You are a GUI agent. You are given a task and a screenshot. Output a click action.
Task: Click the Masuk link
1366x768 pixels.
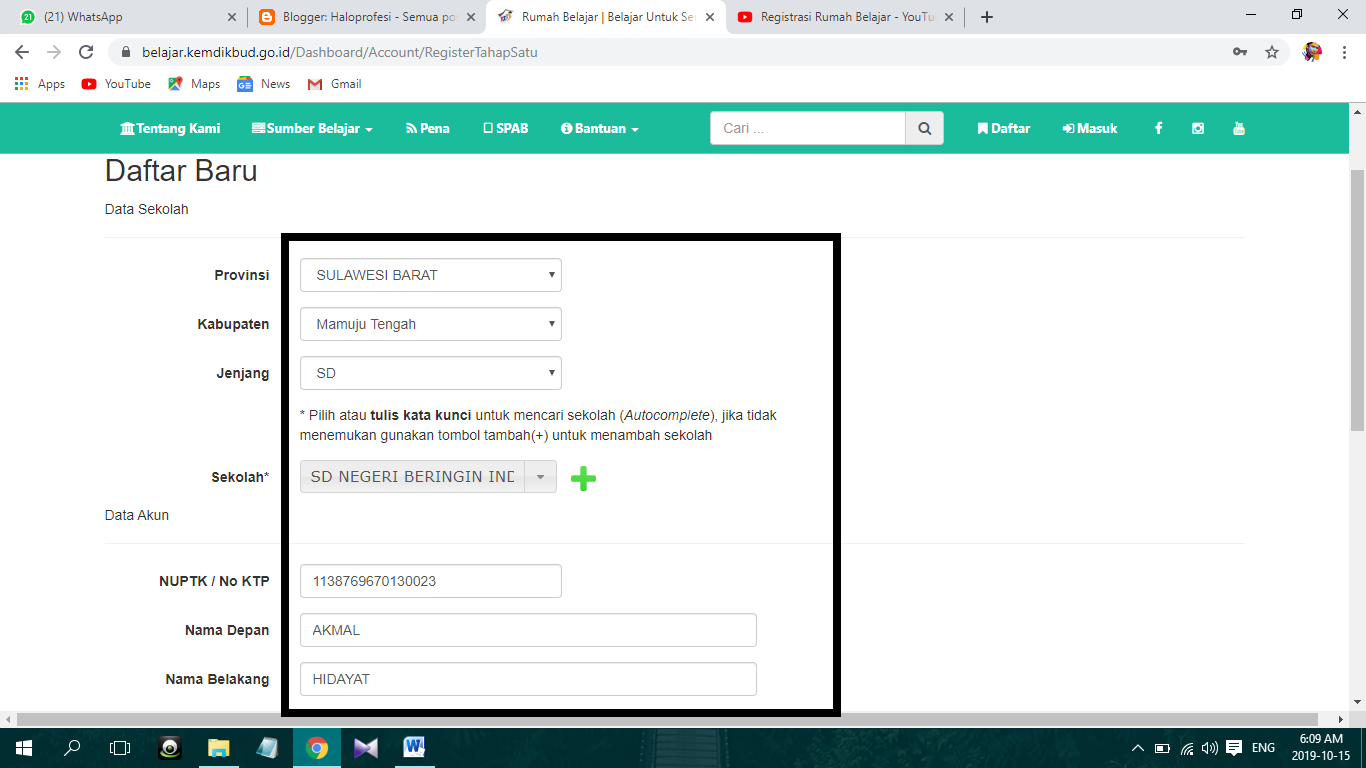[x=1089, y=128]
